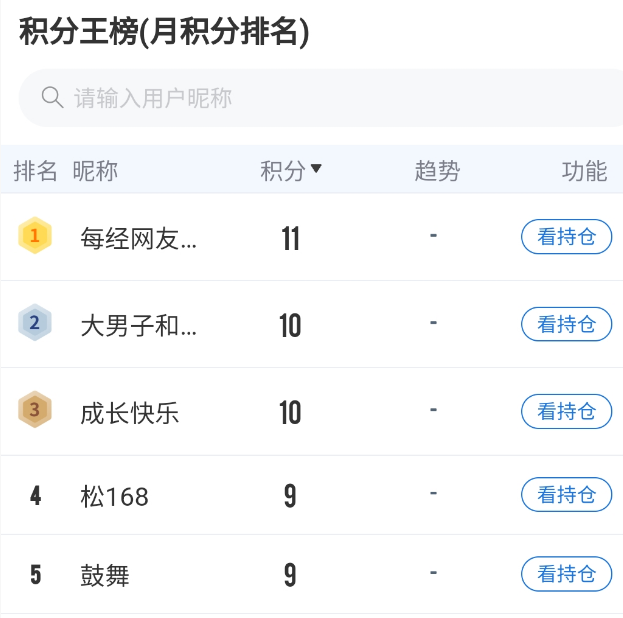Open 看持仓 for 鼓舞
The height and width of the screenshot is (618, 623).
click(566, 574)
